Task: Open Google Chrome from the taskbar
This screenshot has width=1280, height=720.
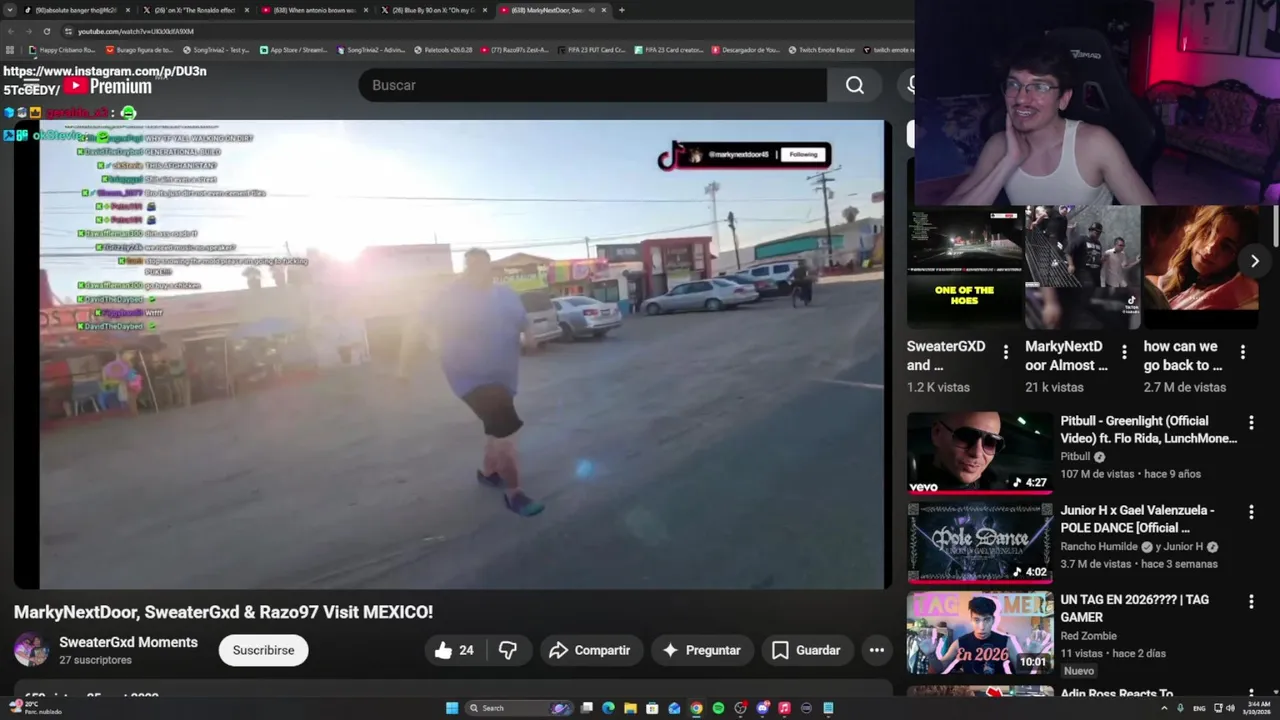Action: coord(696,708)
